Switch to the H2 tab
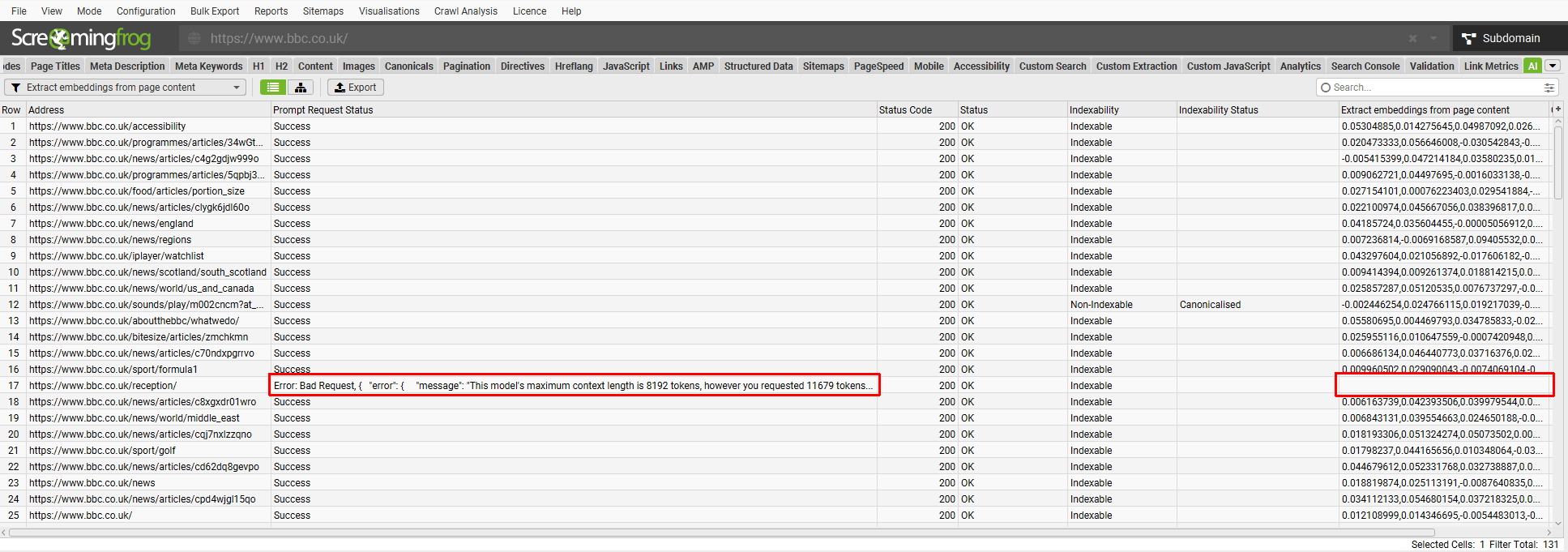Screen dimensions: 1568x552 tap(281, 66)
